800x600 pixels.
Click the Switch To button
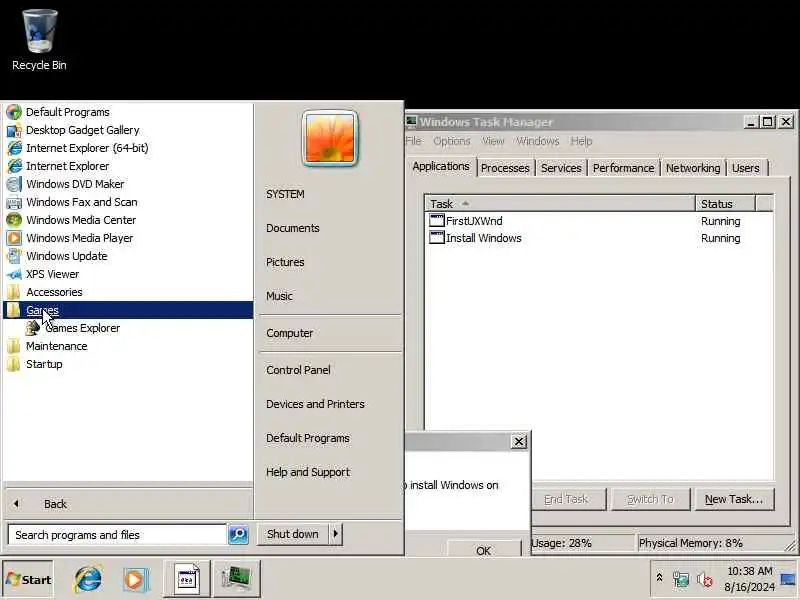pyautogui.click(x=651, y=499)
